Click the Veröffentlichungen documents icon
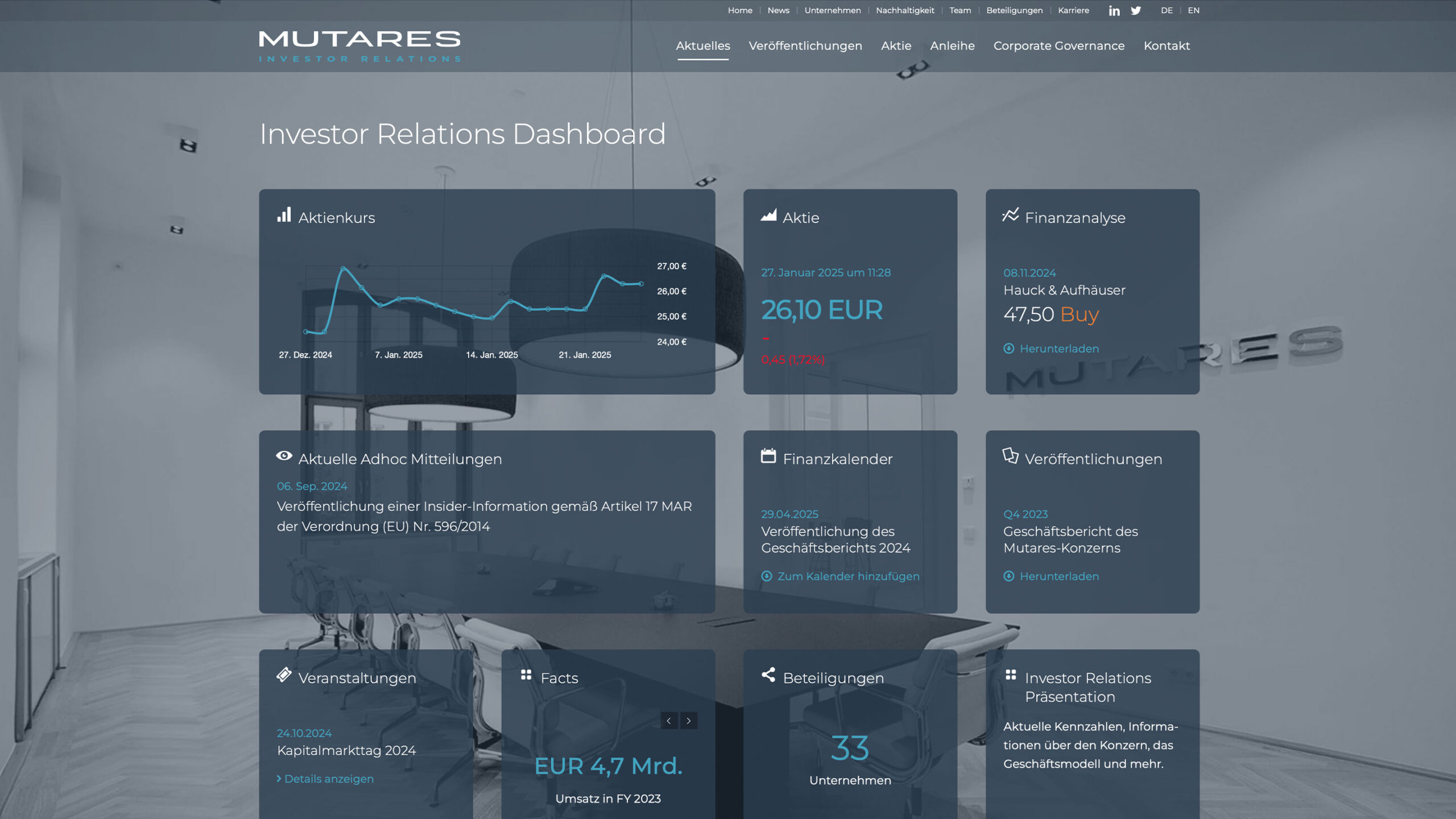The height and width of the screenshot is (819, 1456). [1010, 456]
